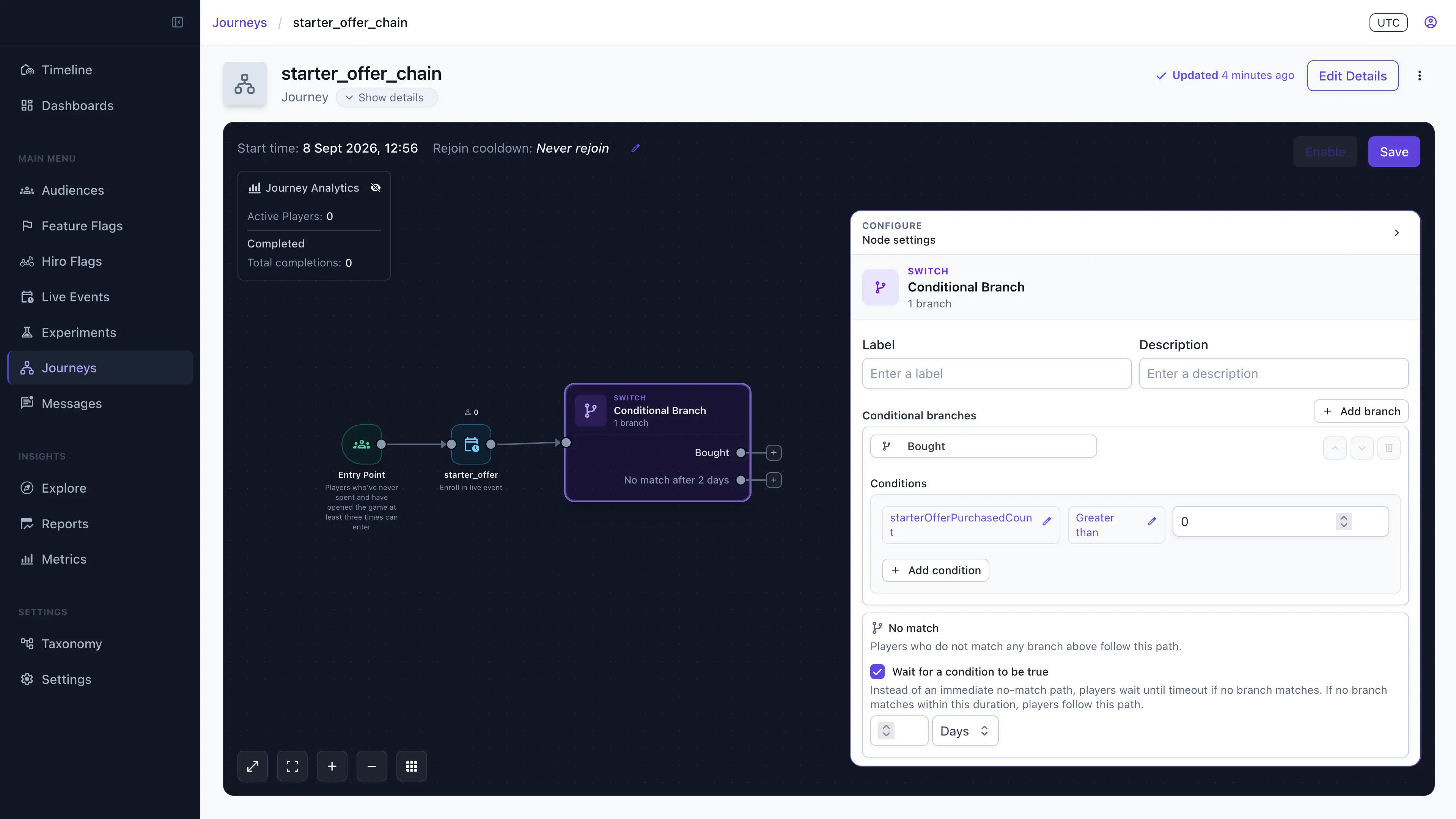Go to the Experiments page
This screenshot has height=819, width=1456.
100,332
